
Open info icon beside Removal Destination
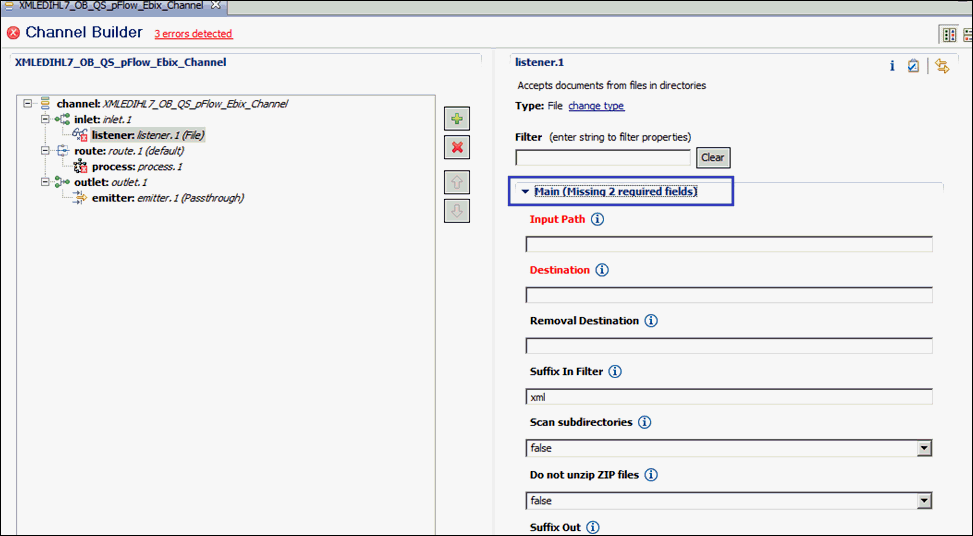(651, 321)
